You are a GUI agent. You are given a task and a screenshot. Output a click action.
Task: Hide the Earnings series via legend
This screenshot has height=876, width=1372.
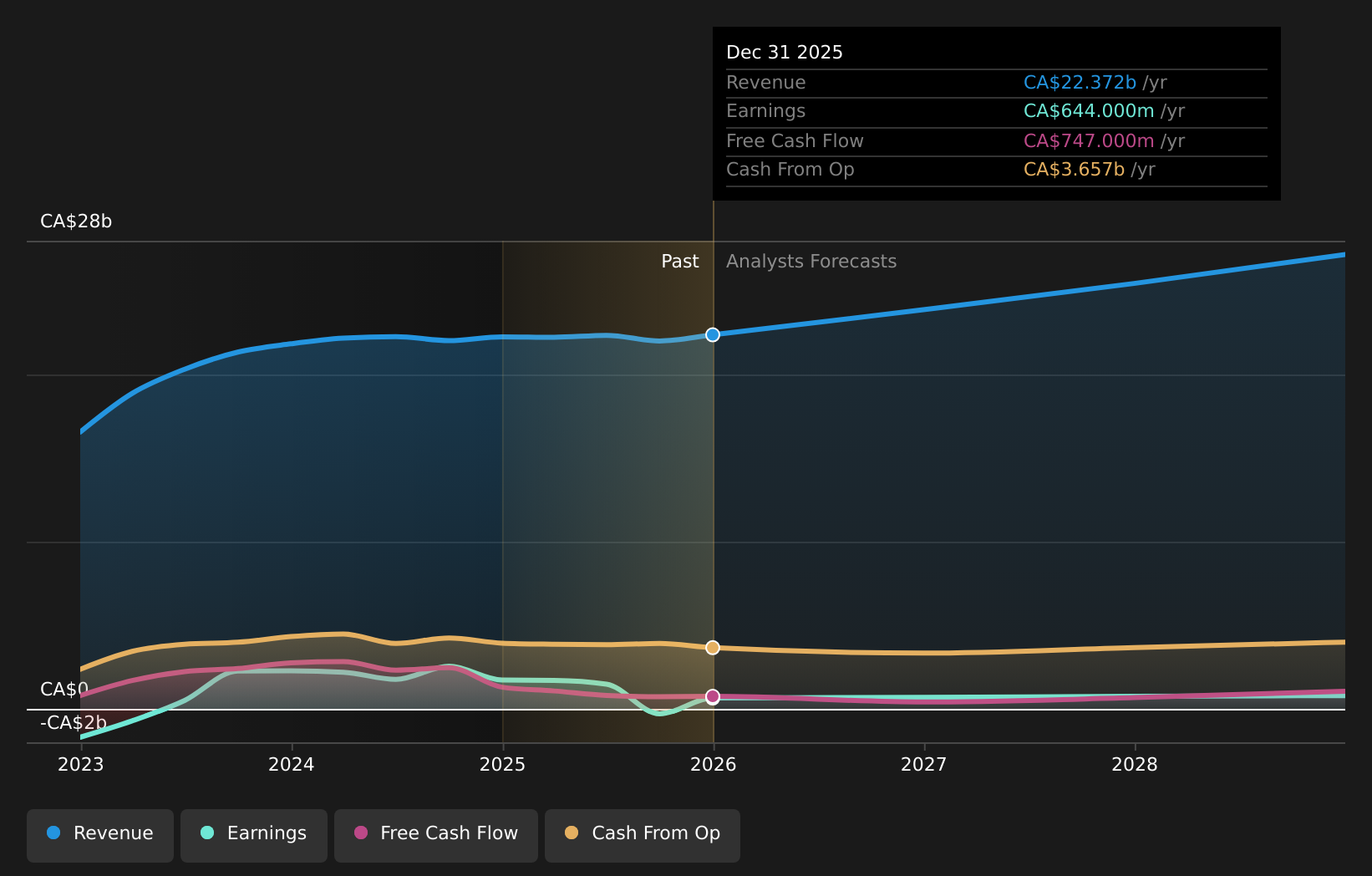(x=254, y=834)
